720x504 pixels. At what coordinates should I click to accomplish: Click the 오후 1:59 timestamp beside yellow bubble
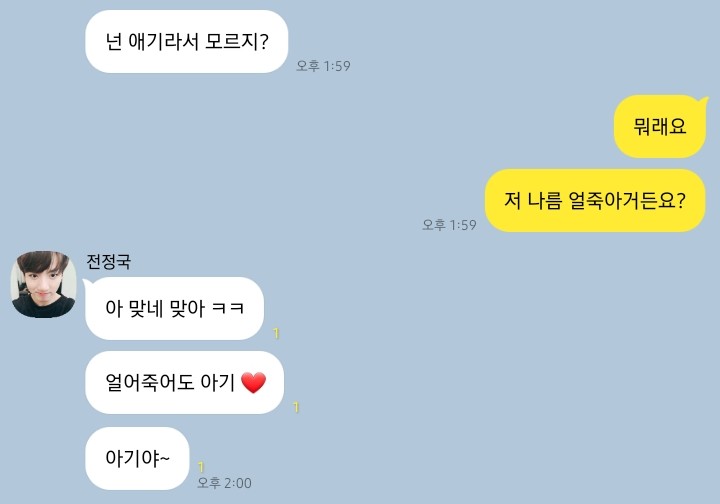pyautogui.click(x=449, y=224)
